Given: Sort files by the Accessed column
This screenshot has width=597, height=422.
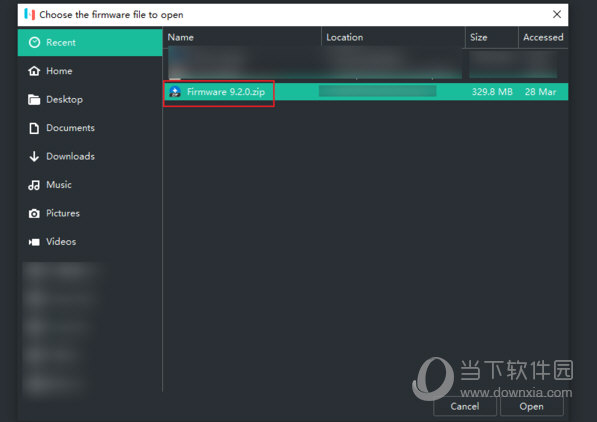Looking at the screenshot, I should [543, 37].
